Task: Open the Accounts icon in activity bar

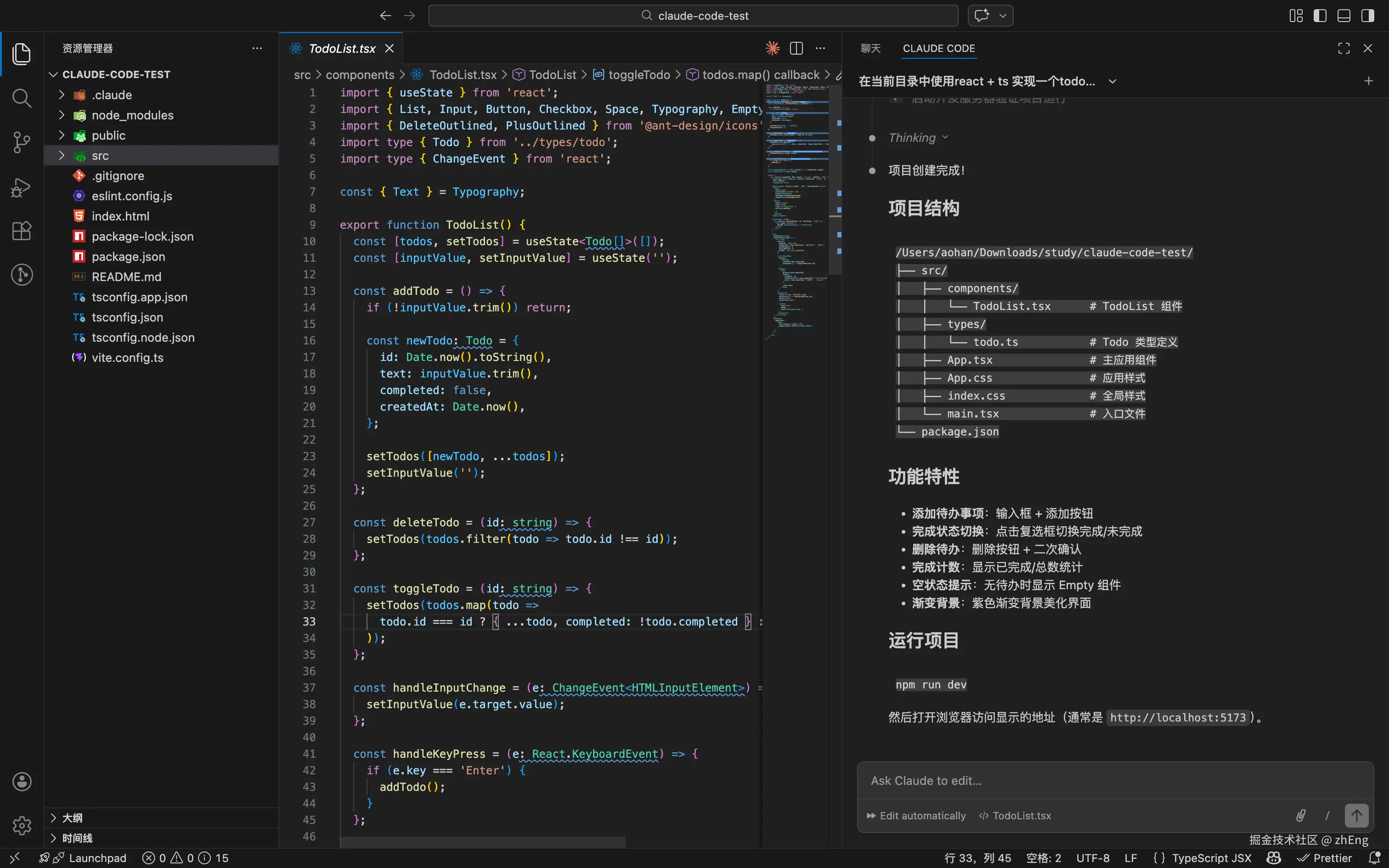Action: click(22, 781)
